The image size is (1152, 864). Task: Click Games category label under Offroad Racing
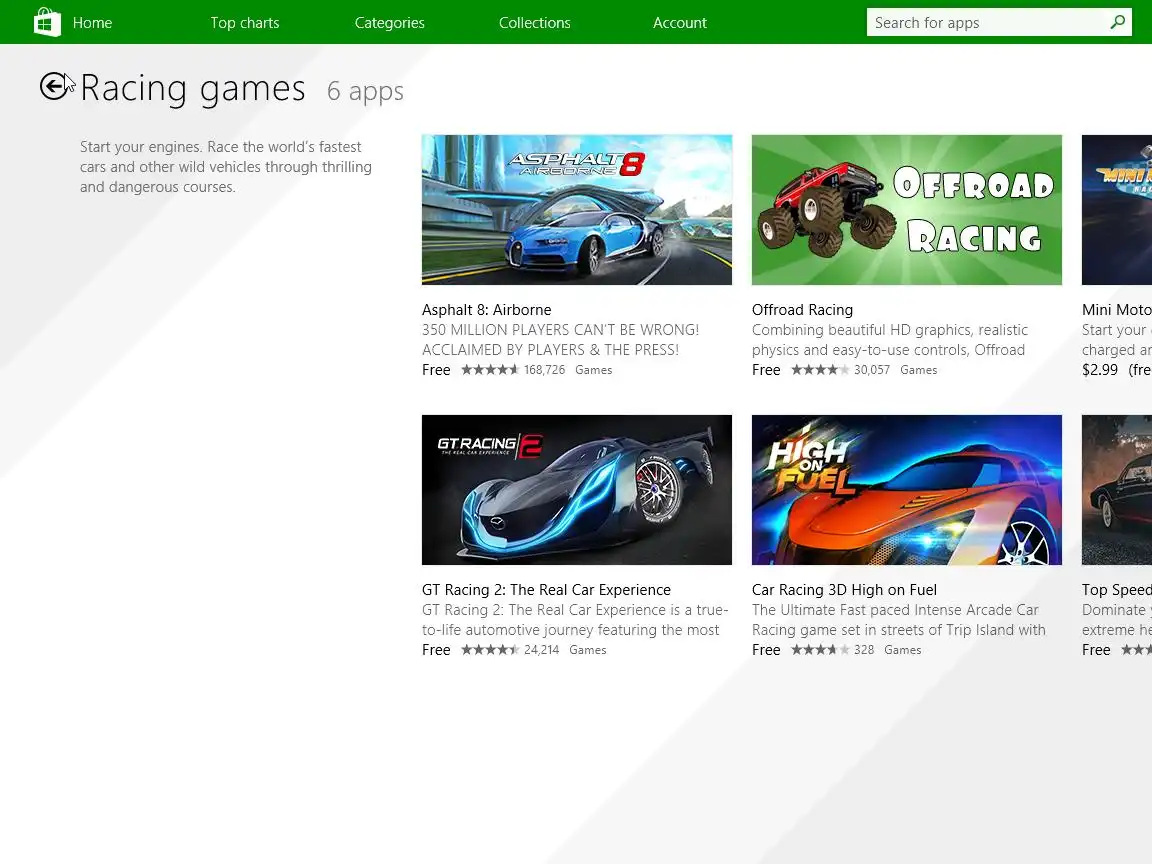click(x=918, y=370)
